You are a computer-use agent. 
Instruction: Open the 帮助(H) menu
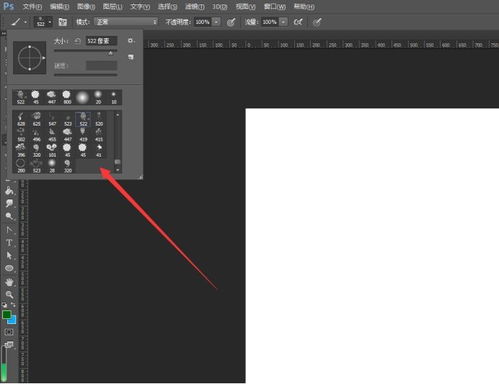click(x=304, y=7)
